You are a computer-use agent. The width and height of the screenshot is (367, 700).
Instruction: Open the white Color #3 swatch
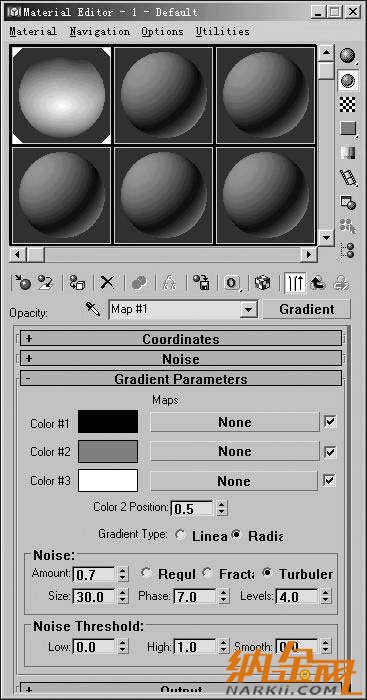[108, 480]
